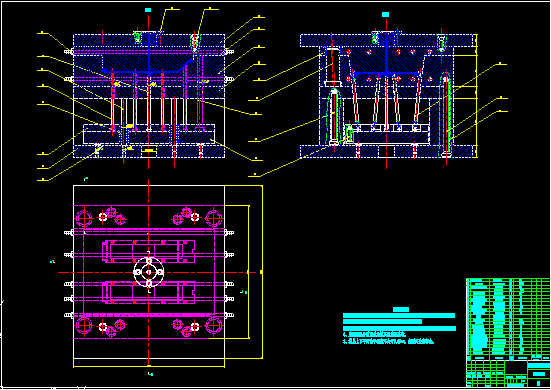Pick the blue vertical sprue in right section view
Viewport: 551px width, 390px height.
[x=387, y=54]
